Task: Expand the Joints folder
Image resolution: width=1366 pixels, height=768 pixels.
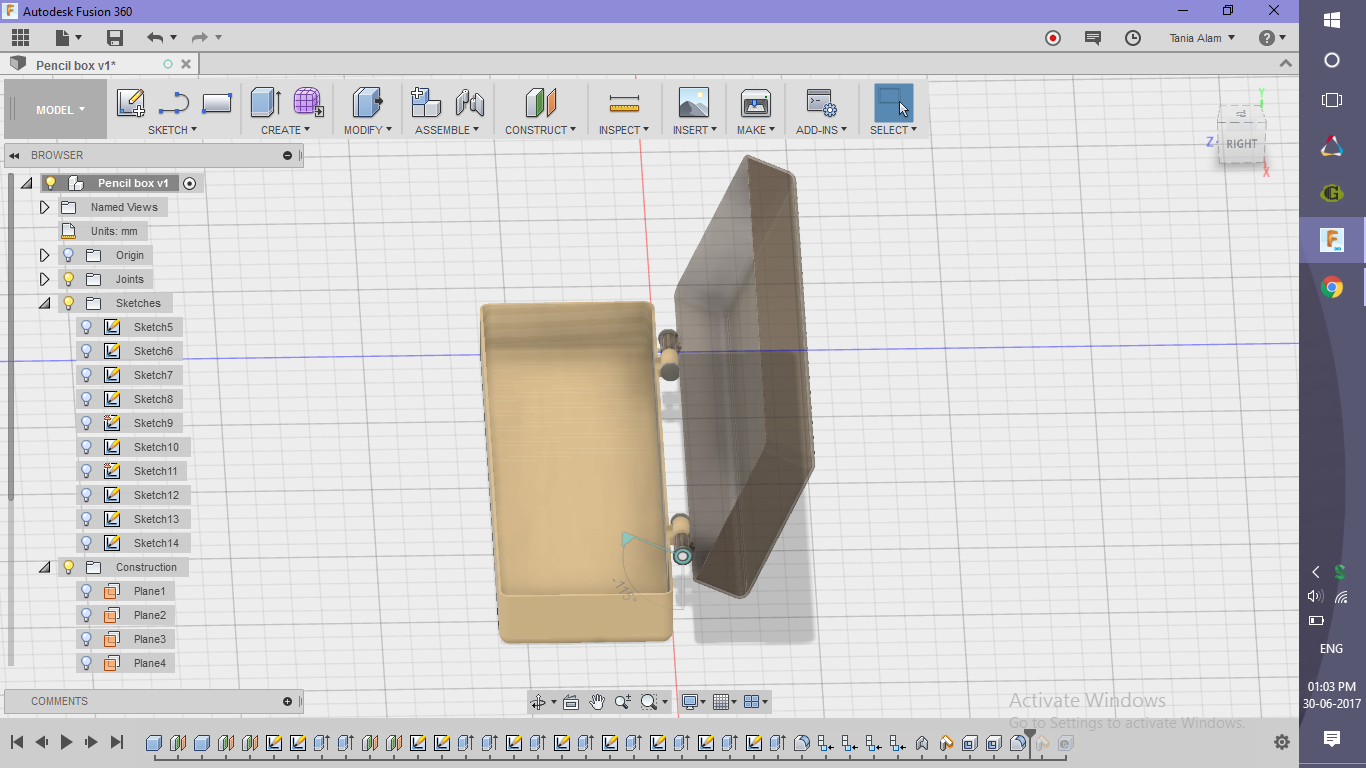Action: click(44, 279)
